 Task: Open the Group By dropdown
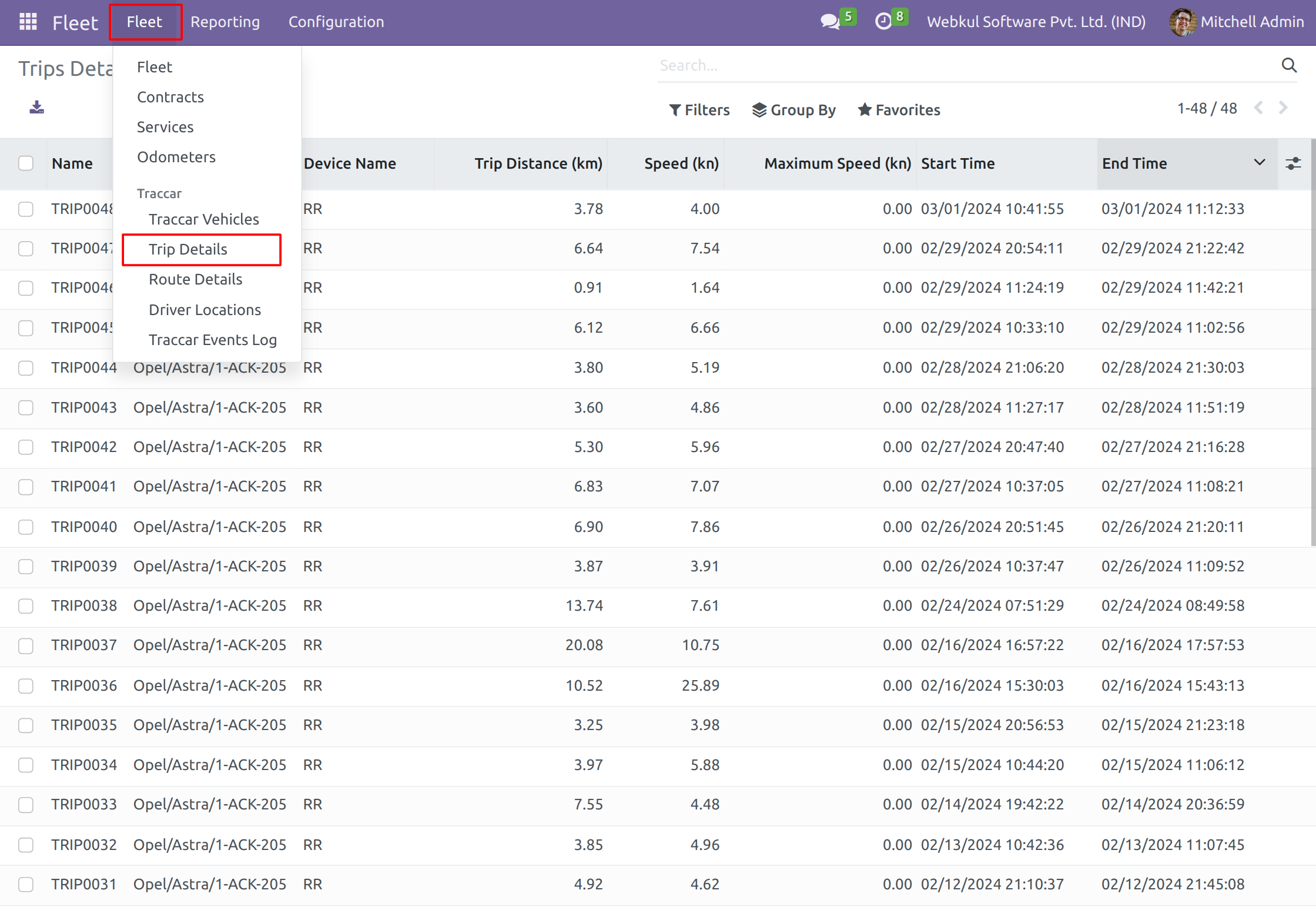tap(794, 110)
